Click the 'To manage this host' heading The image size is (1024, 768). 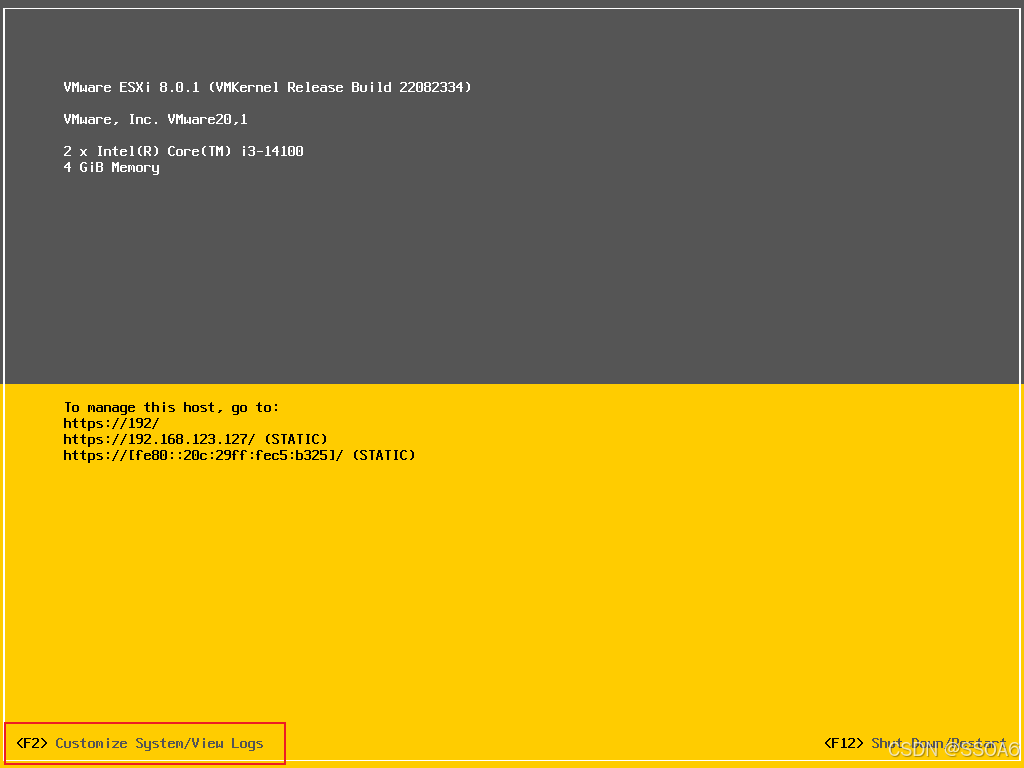171,408
